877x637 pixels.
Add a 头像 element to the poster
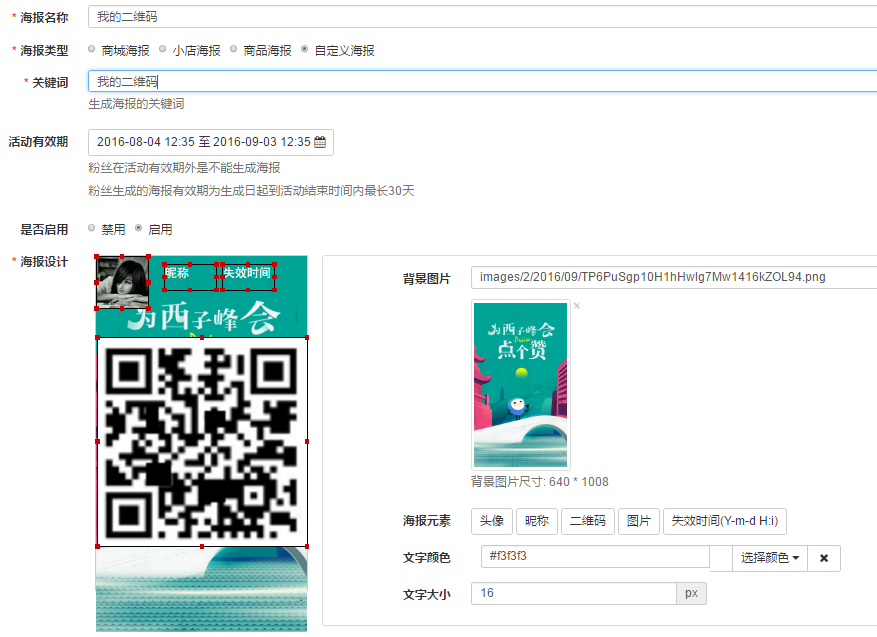(x=492, y=521)
